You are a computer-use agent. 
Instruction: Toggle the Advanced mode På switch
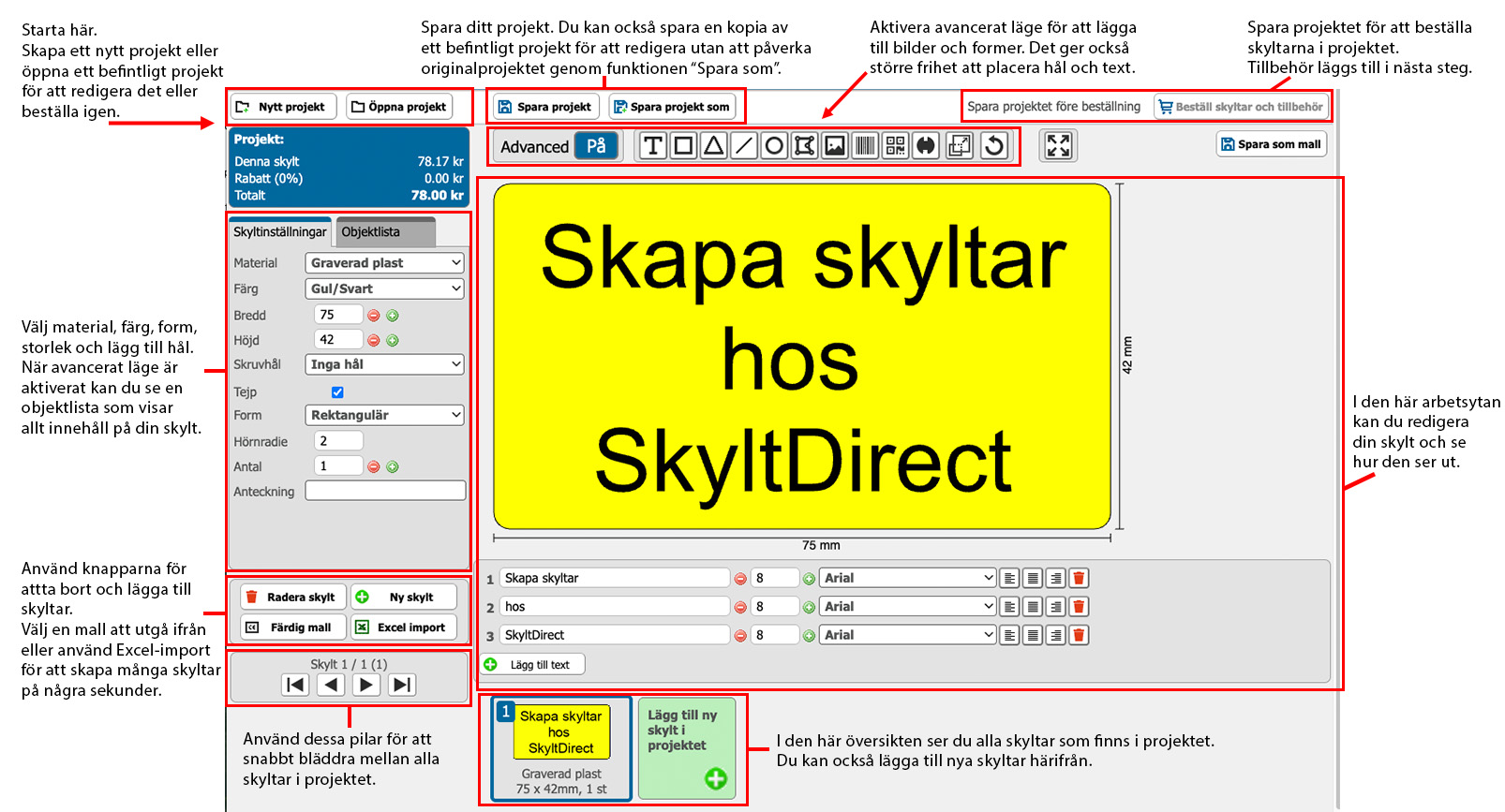[596, 146]
